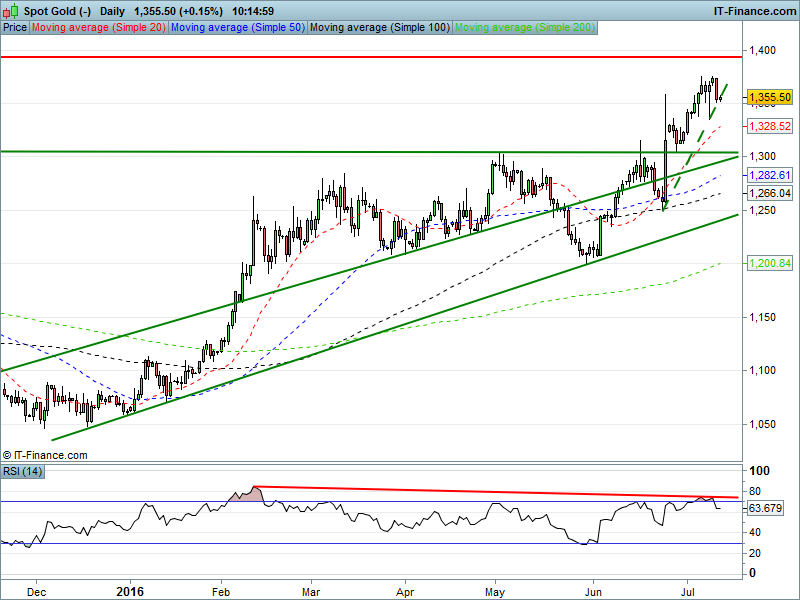The height and width of the screenshot is (600, 800).
Task: Click the 20 label on RSI axis
Action: tap(754, 553)
